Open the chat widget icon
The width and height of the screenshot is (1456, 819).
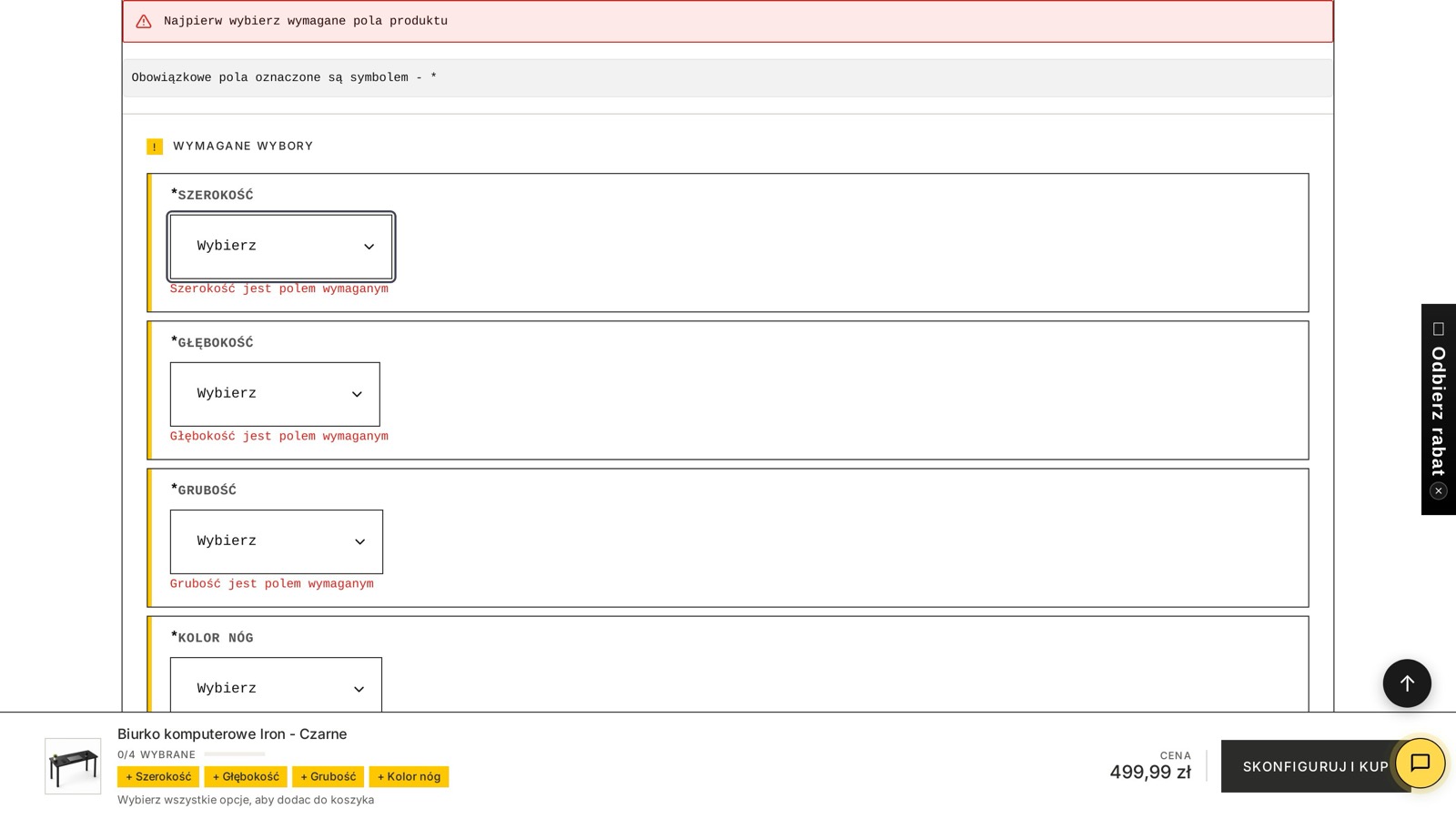coord(1421,763)
